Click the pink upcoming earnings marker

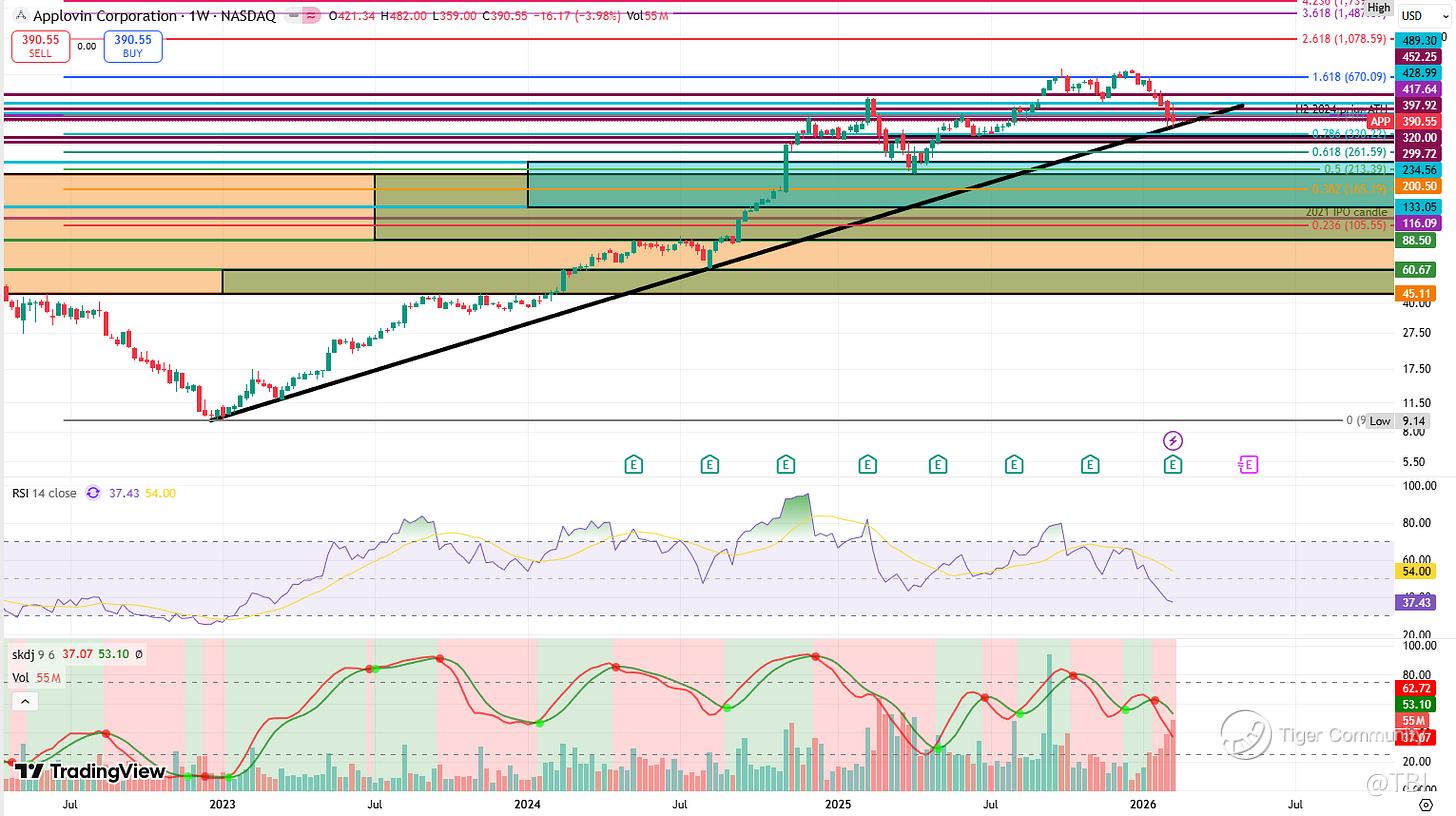[x=1248, y=464]
